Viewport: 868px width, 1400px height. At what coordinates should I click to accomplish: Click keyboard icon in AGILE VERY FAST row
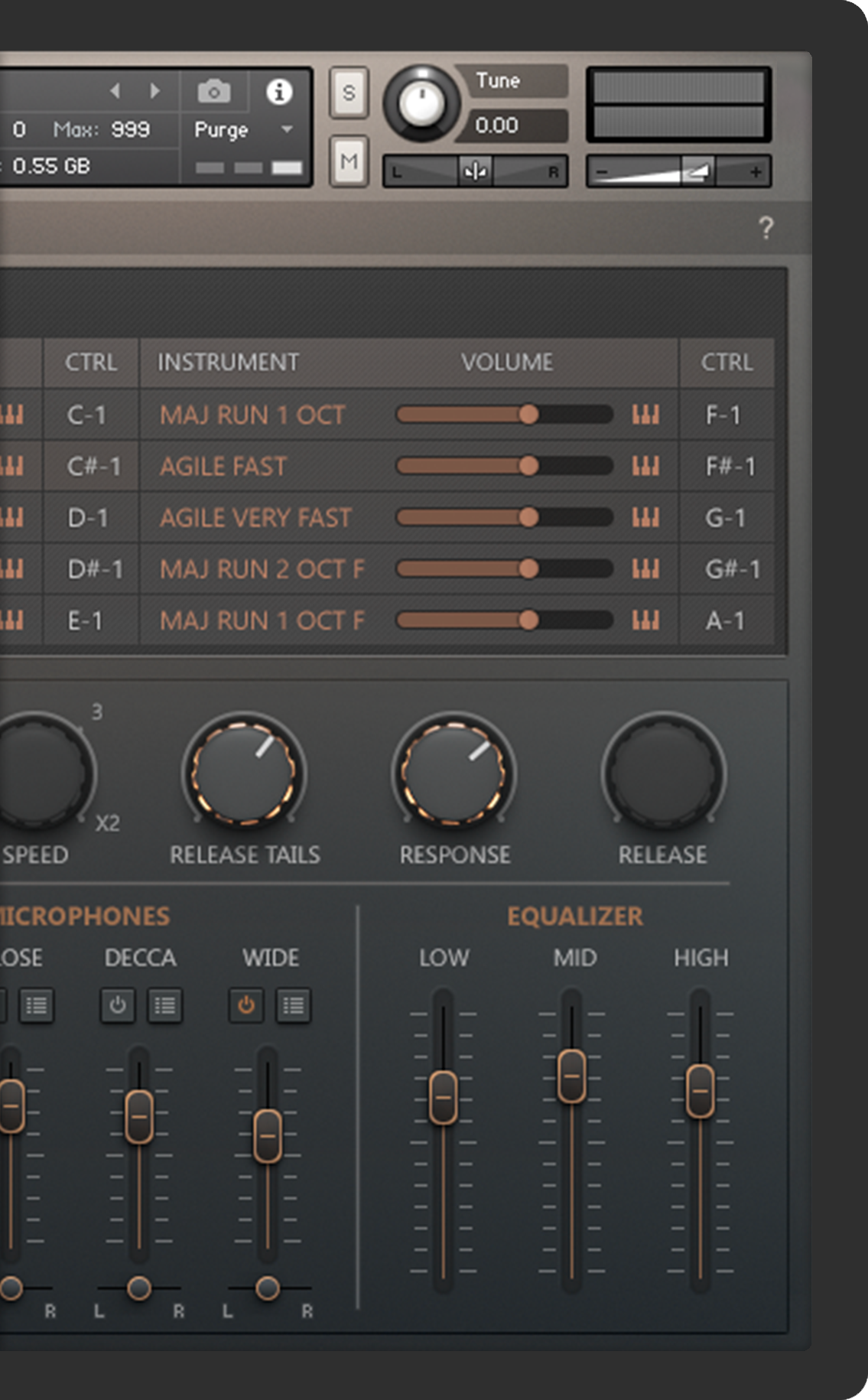(x=645, y=518)
